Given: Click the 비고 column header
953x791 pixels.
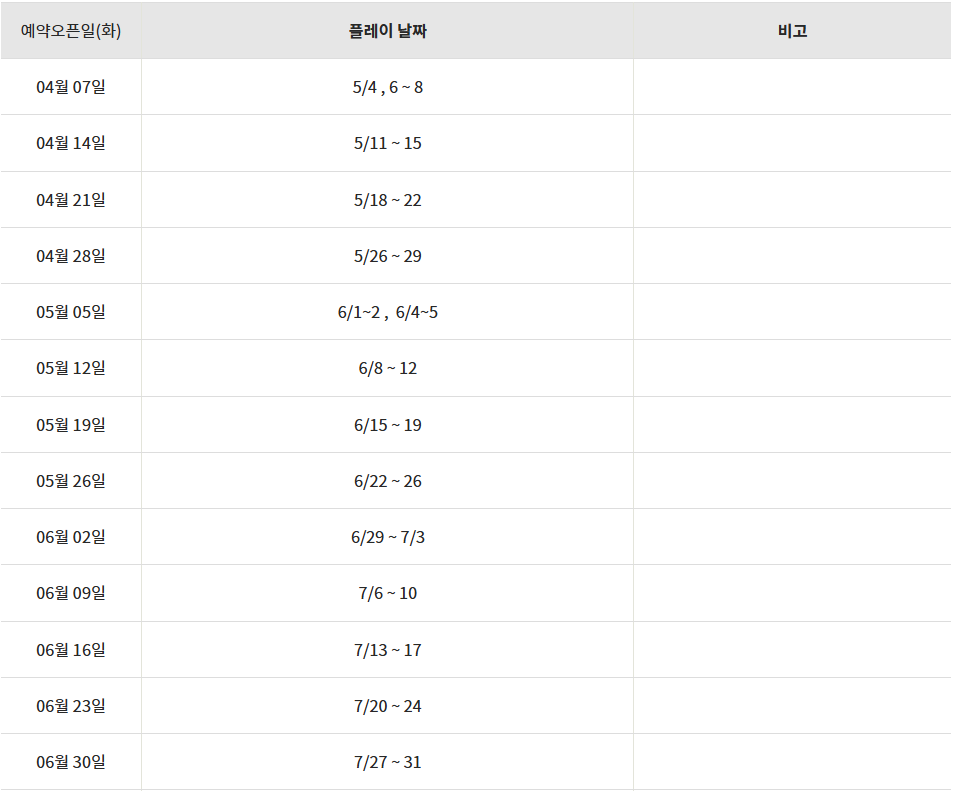Looking at the screenshot, I should (792, 31).
